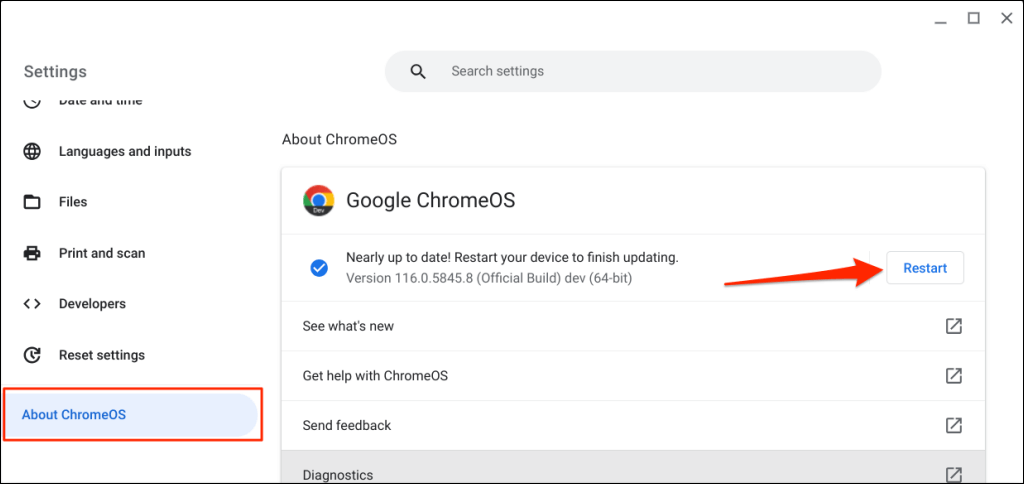Open Get help with ChromeOS external icon
The image size is (1024, 484).
pos(954,376)
